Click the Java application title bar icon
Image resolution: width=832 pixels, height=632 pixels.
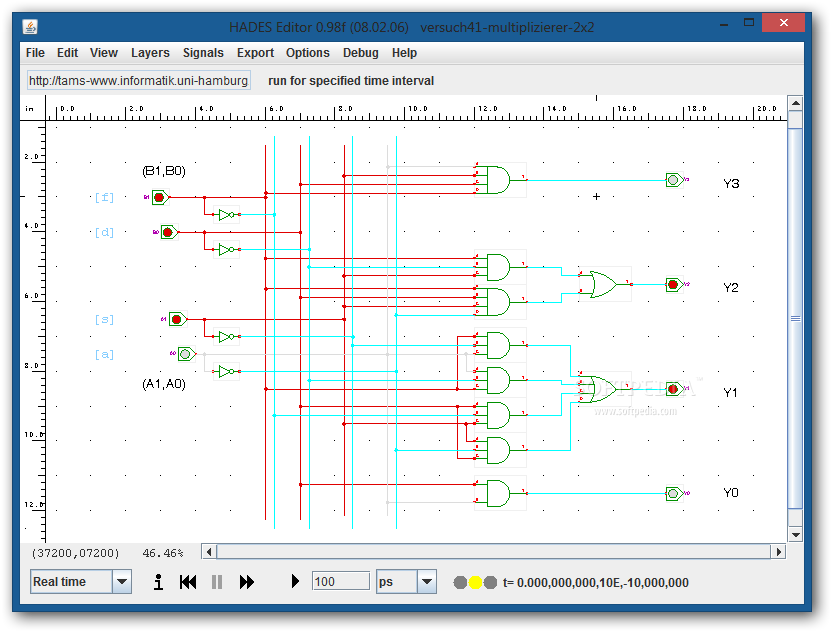tap(30, 27)
